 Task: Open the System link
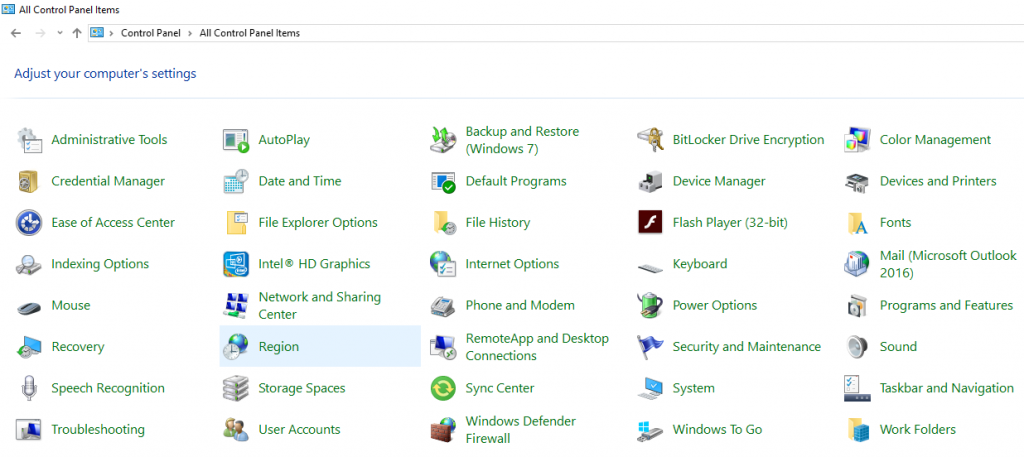[694, 388]
